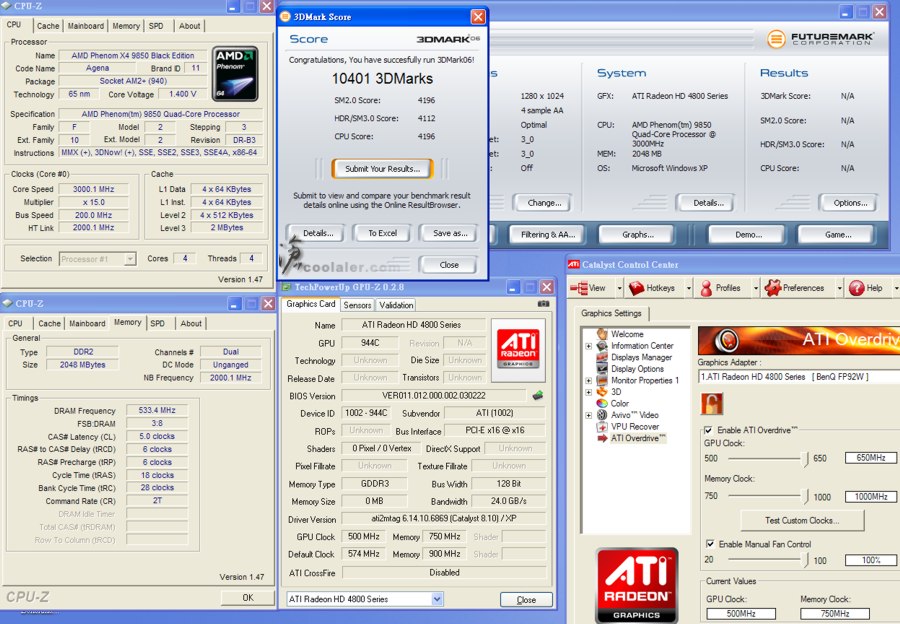This screenshot has height=624, width=900.
Task: Expand the Avivo Video tree node
Action: point(588,415)
